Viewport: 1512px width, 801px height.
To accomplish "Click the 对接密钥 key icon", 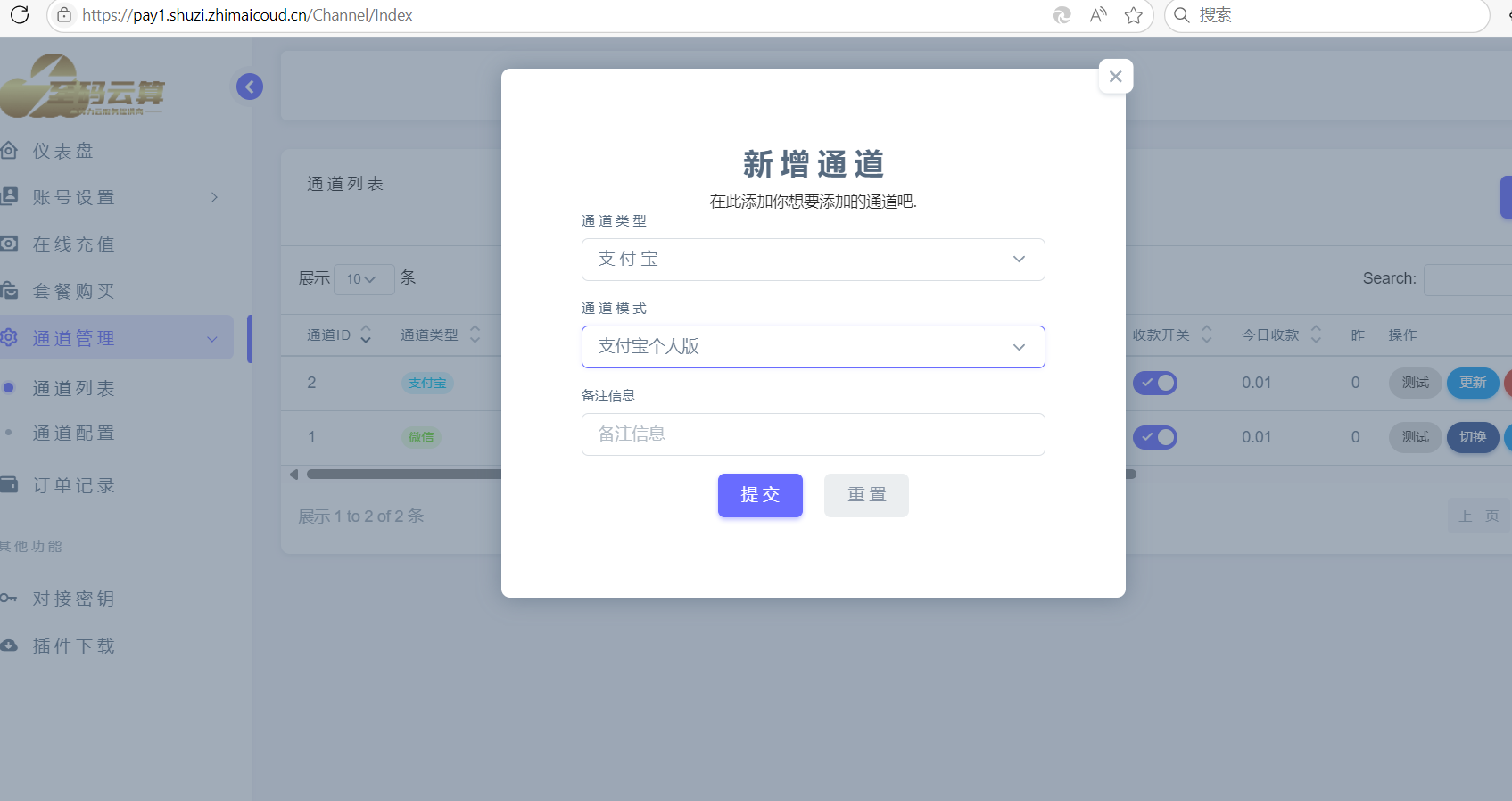I will point(9,598).
